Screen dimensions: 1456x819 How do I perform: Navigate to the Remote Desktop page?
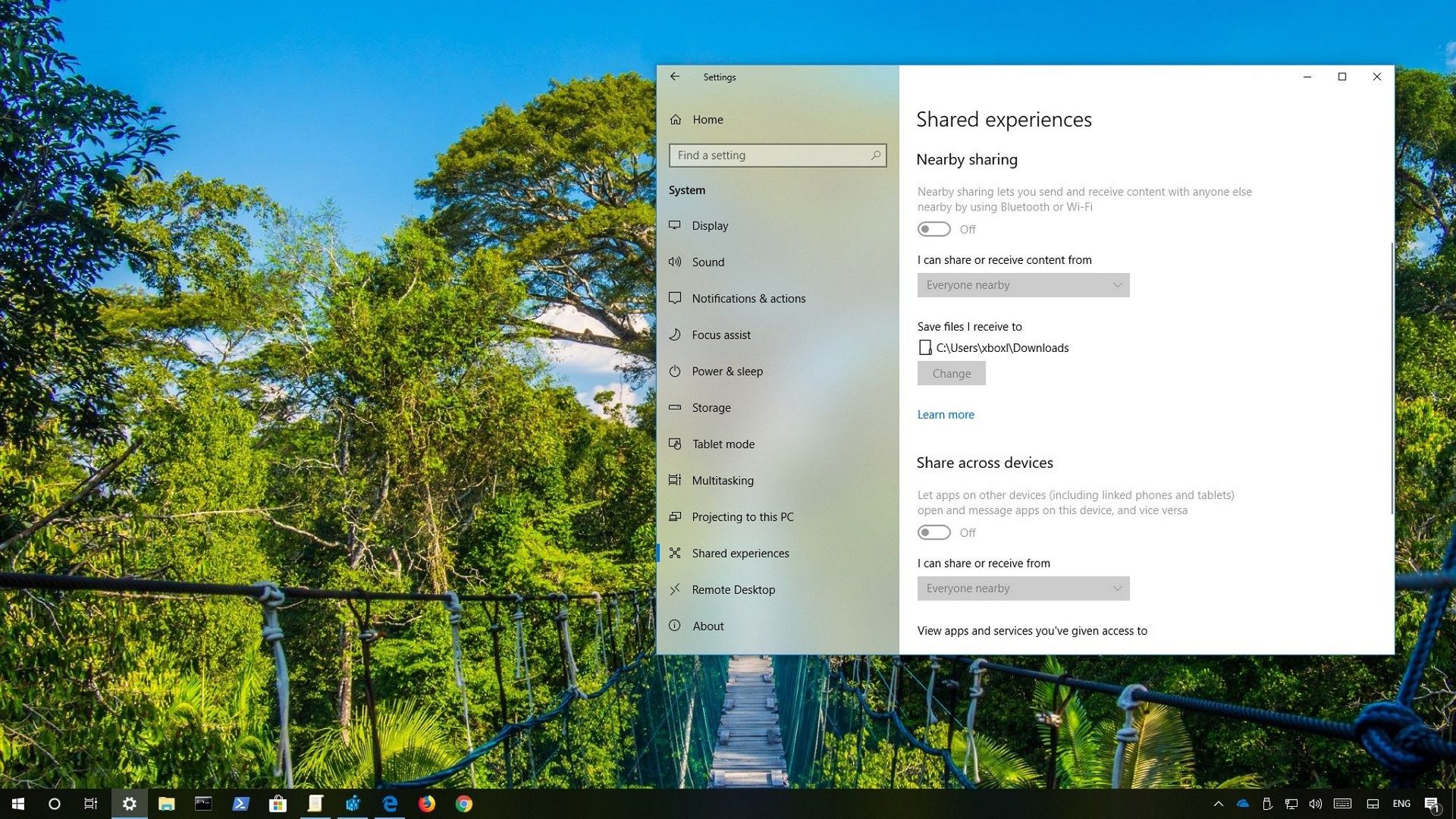click(733, 589)
